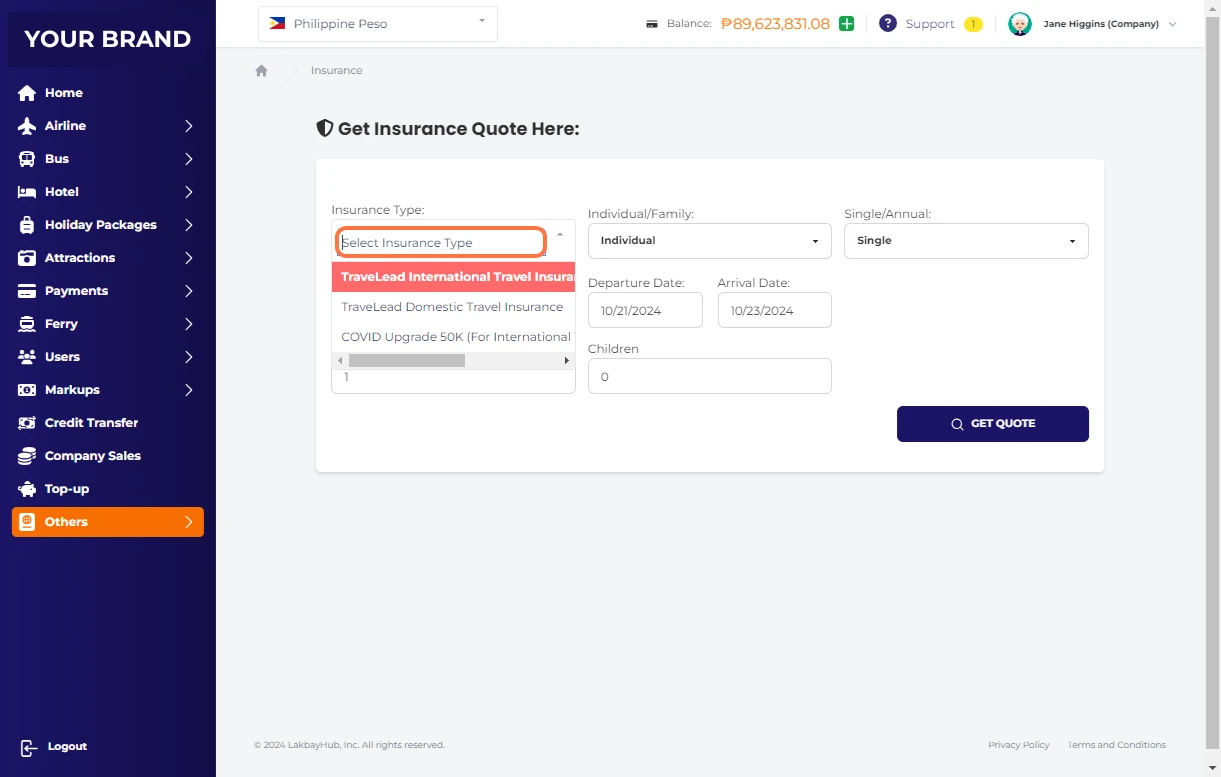Click the Company Sales coins icon

(27, 456)
